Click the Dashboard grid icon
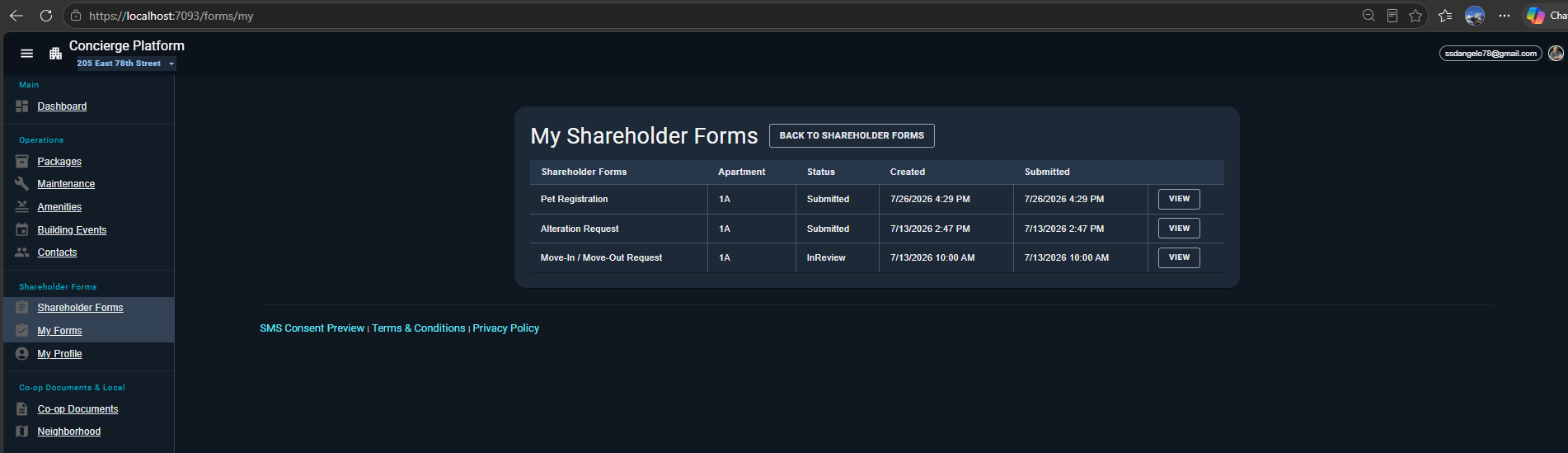1568x453 pixels. pyautogui.click(x=22, y=106)
